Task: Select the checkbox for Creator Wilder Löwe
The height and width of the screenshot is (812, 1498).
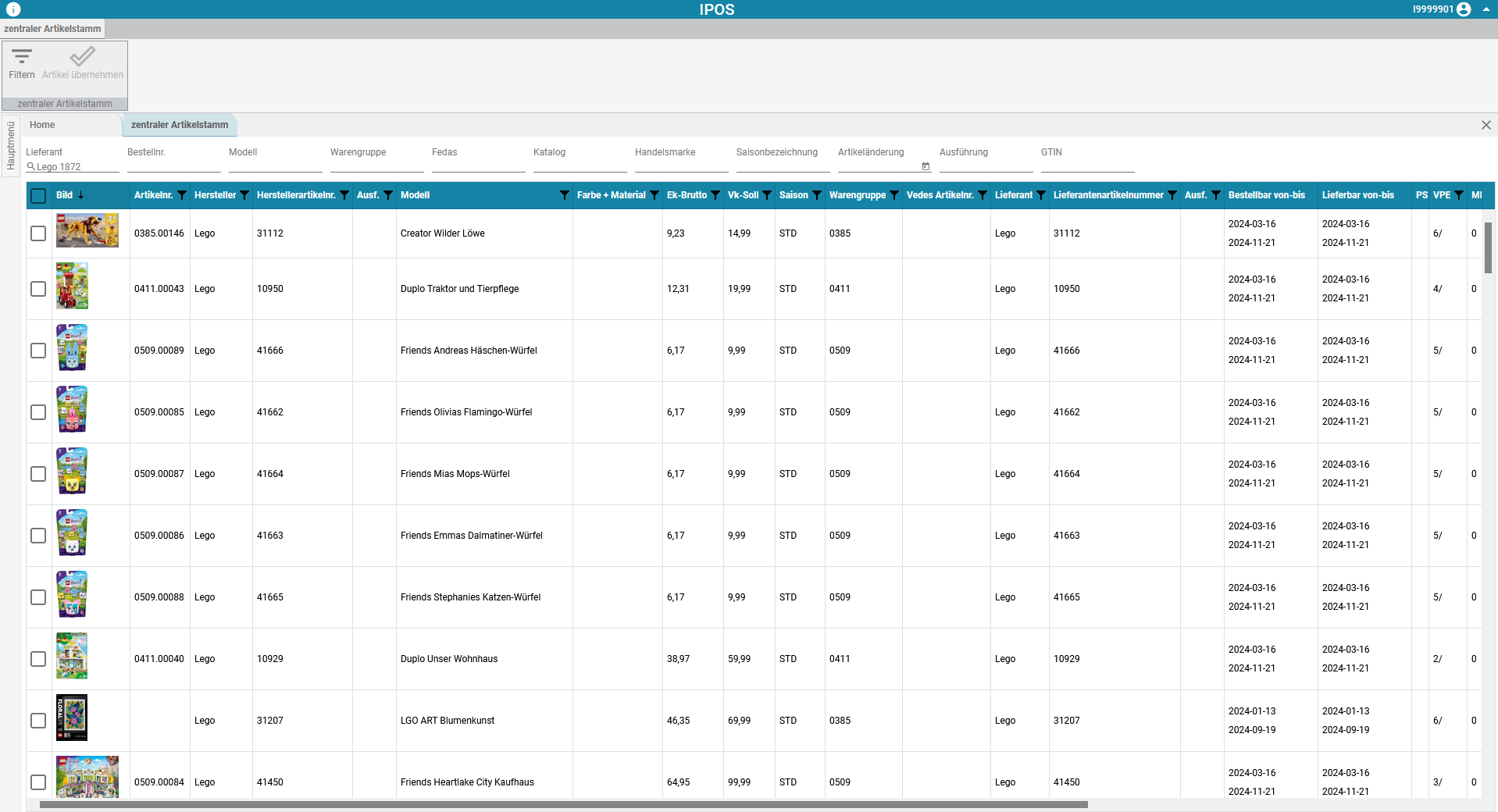Action: click(38, 233)
